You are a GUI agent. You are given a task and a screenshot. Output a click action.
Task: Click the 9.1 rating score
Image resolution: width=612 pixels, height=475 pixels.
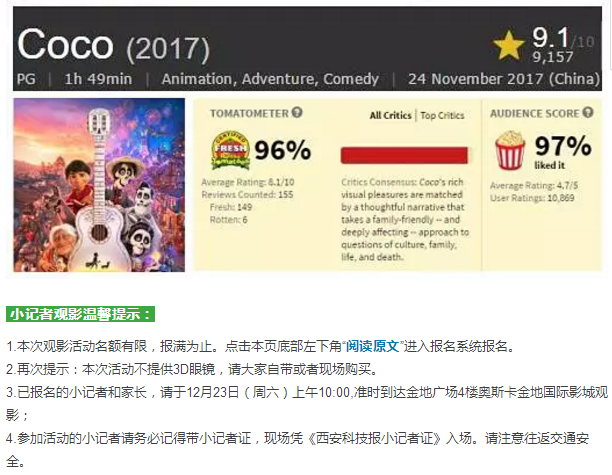551,38
